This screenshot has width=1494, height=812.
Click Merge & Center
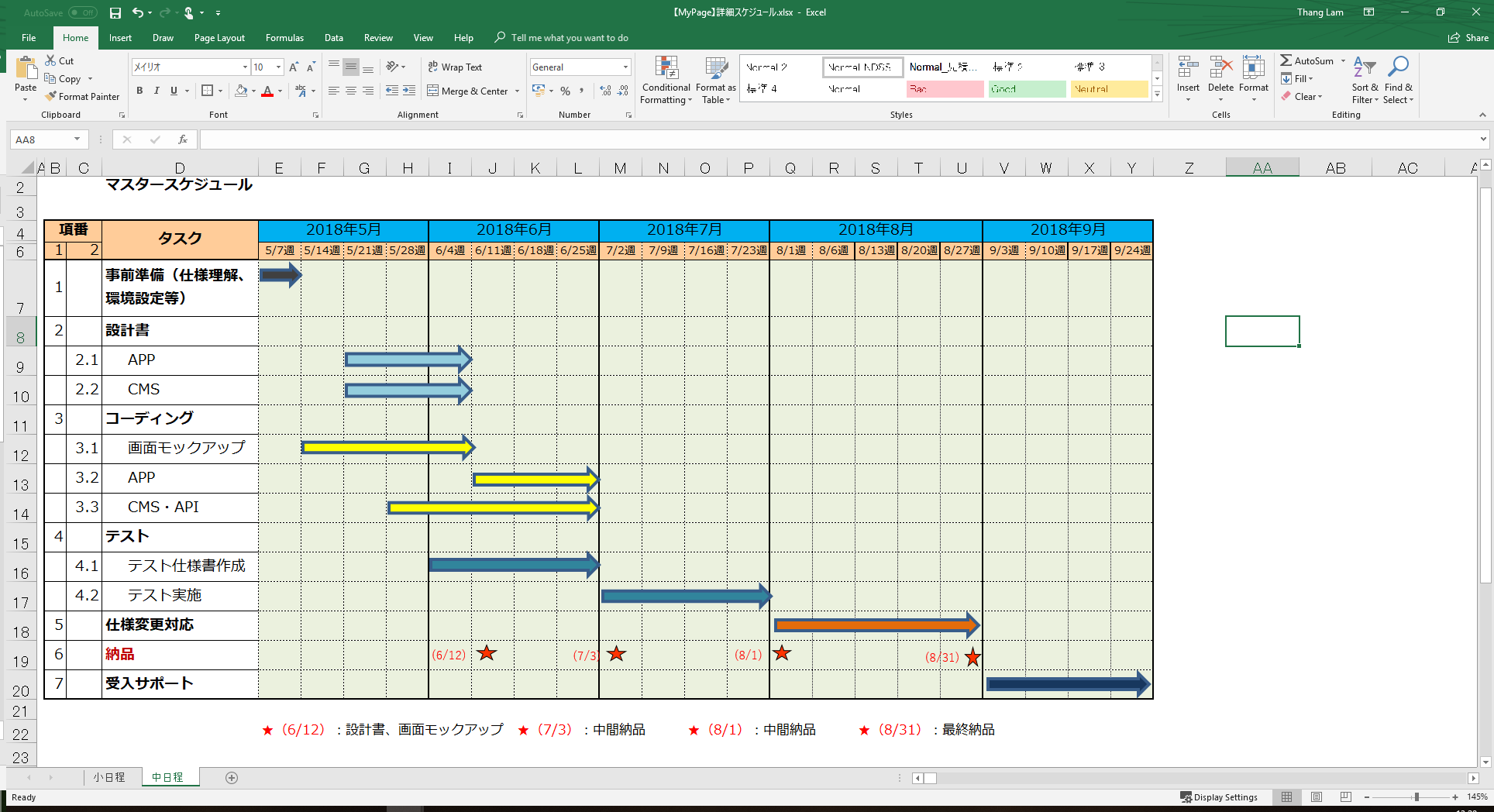(468, 91)
